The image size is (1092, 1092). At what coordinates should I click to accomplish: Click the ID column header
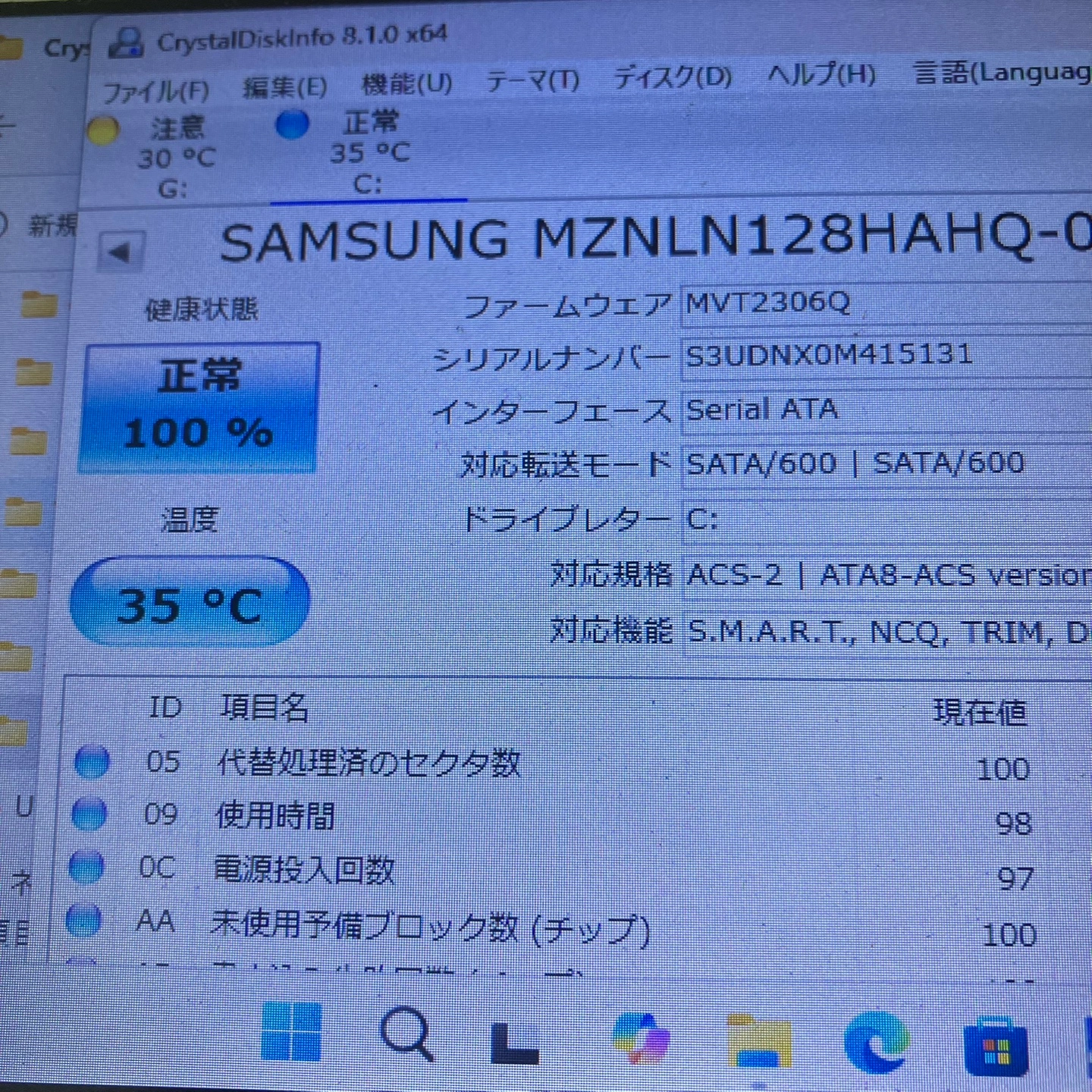click(x=165, y=708)
